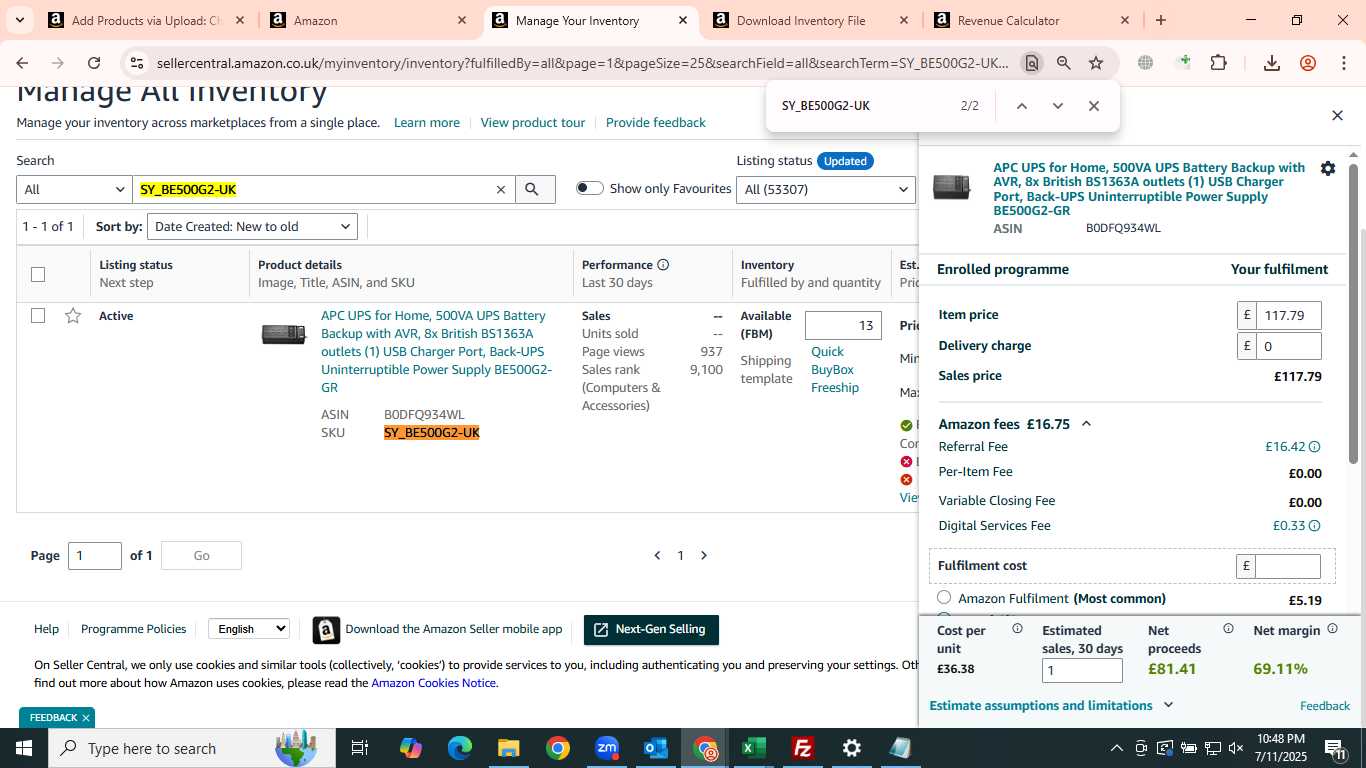Go to next inventory page arrow
1366x768 pixels.
pos(704,555)
